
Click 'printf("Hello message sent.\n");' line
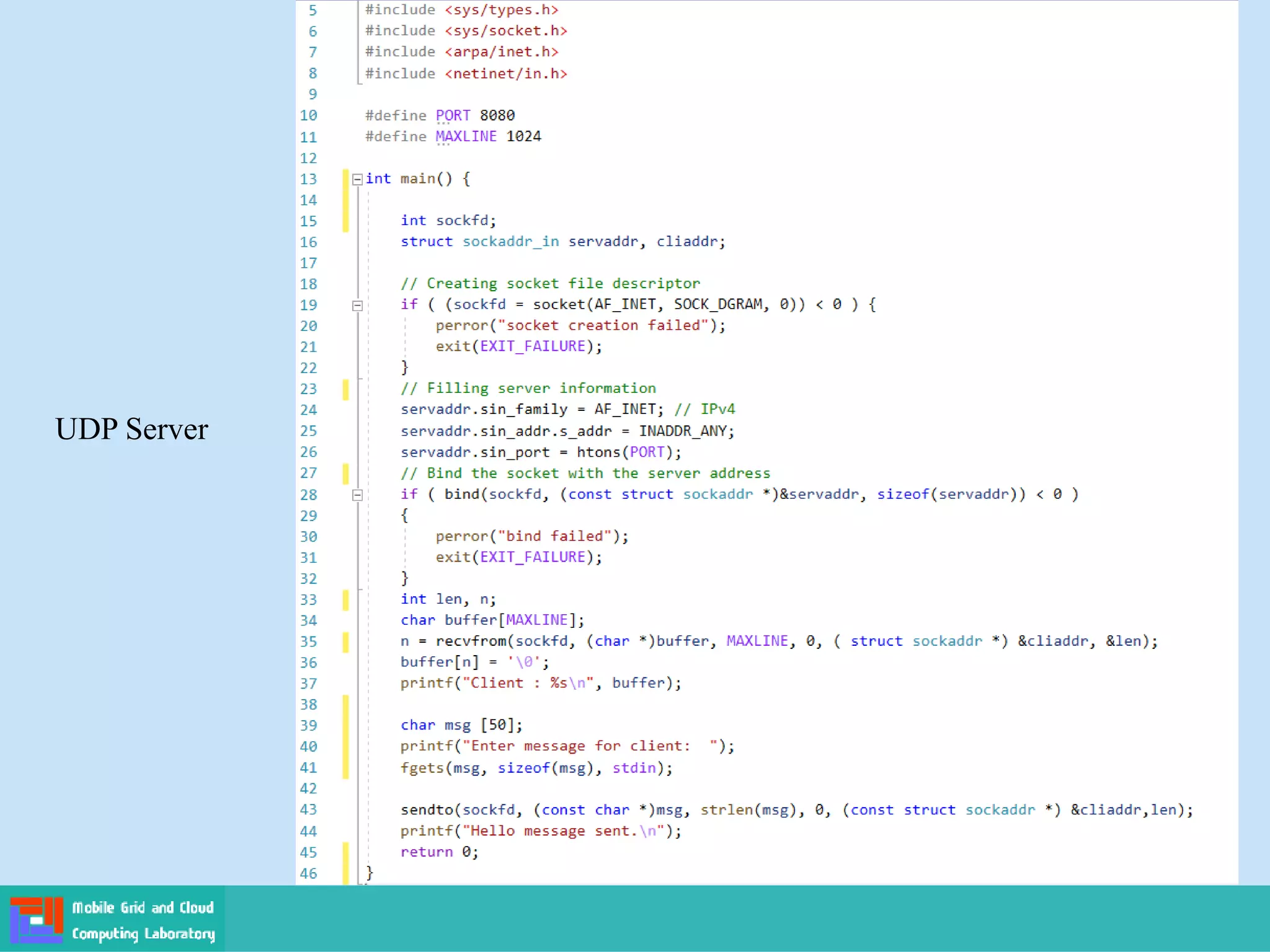[541, 831]
